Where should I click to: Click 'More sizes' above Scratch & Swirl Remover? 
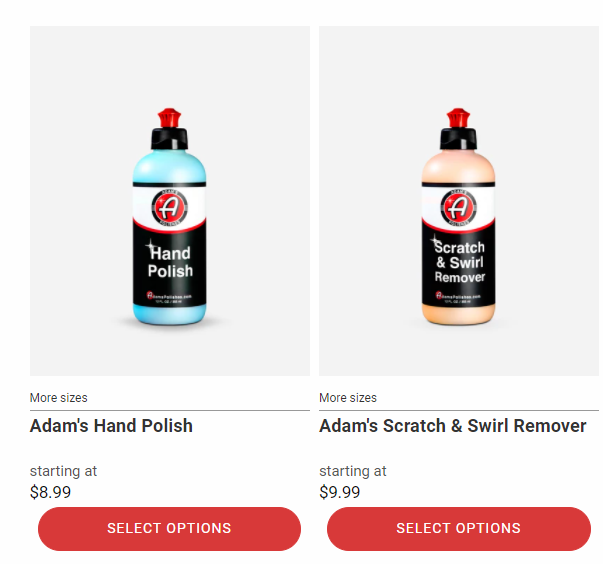[348, 398]
